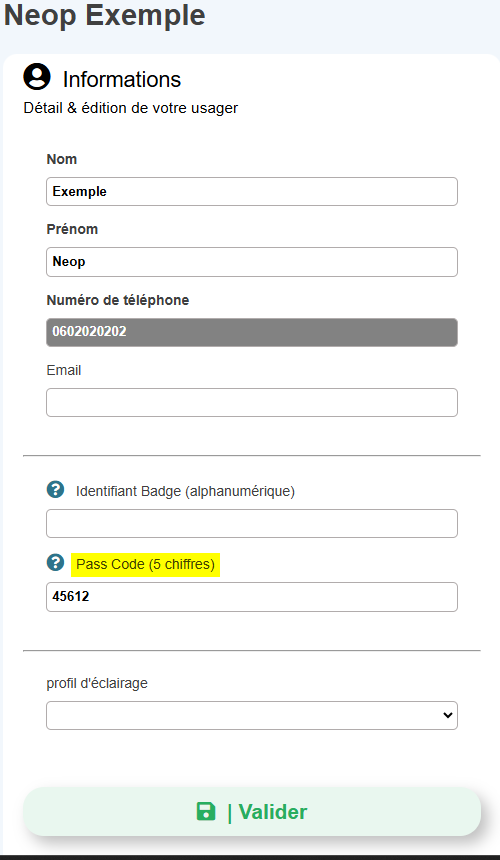Click the floppy disk save icon
Screen dimensions: 500x860
[x=206, y=811]
